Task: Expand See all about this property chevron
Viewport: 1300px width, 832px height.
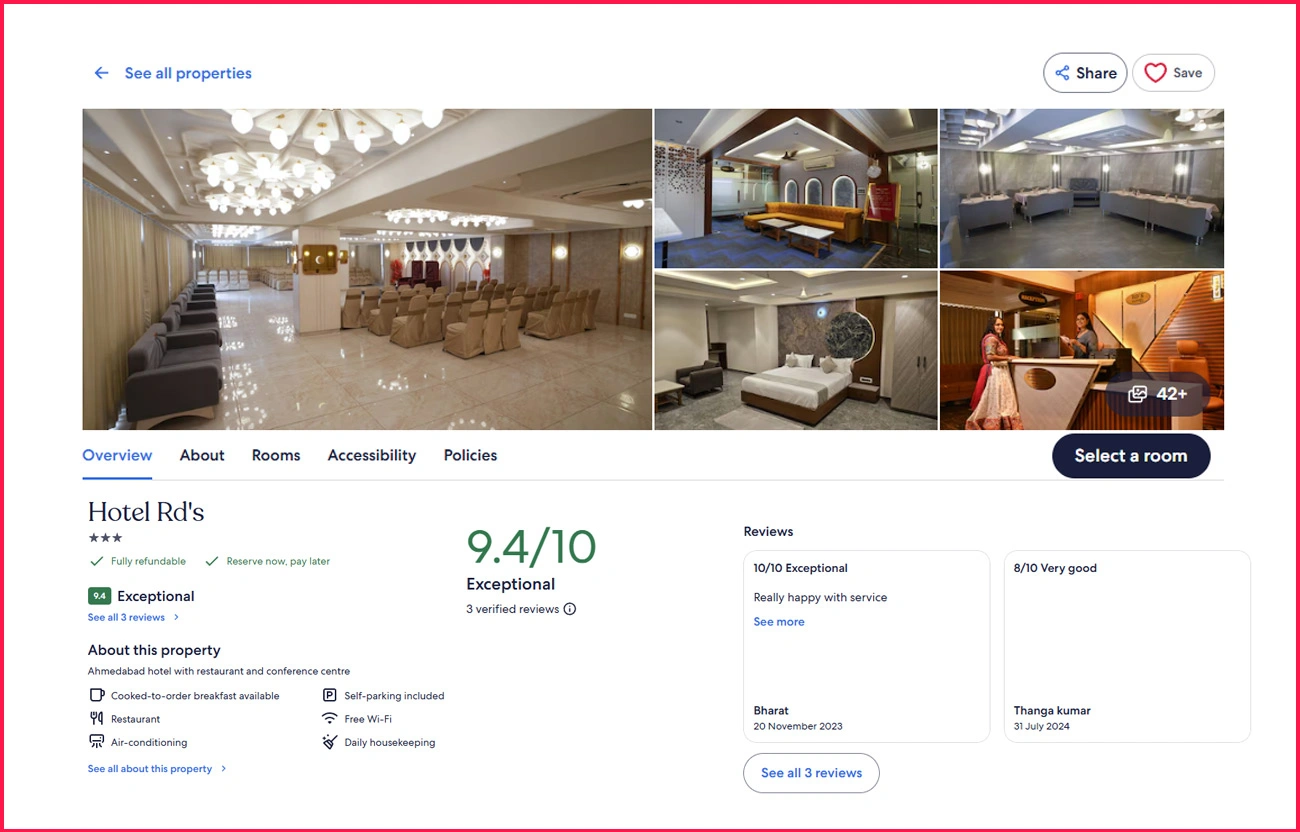Action: click(223, 769)
